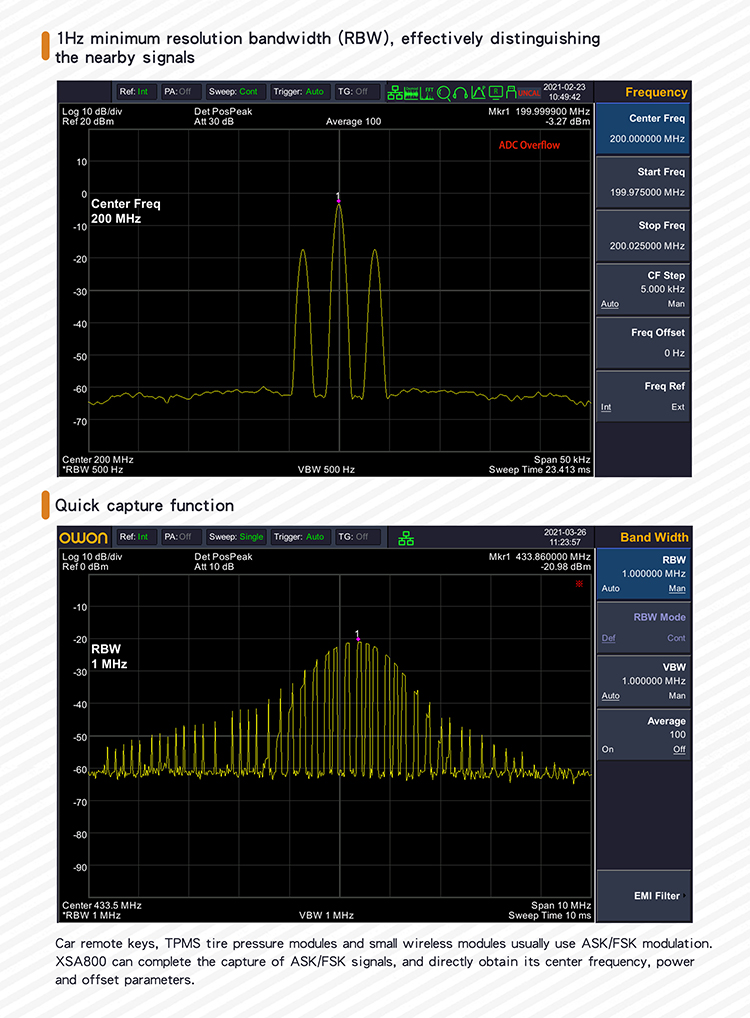Click the peak marker graph icon

pos(477,92)
